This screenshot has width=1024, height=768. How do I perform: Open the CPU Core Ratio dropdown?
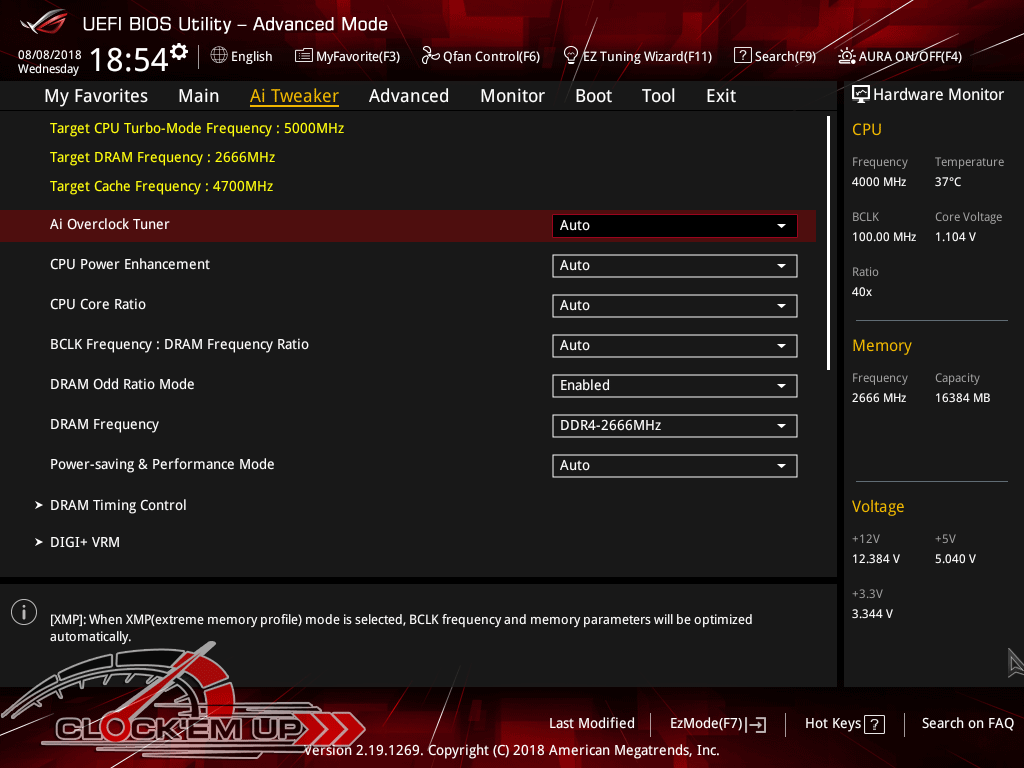[x=674, y=305]
